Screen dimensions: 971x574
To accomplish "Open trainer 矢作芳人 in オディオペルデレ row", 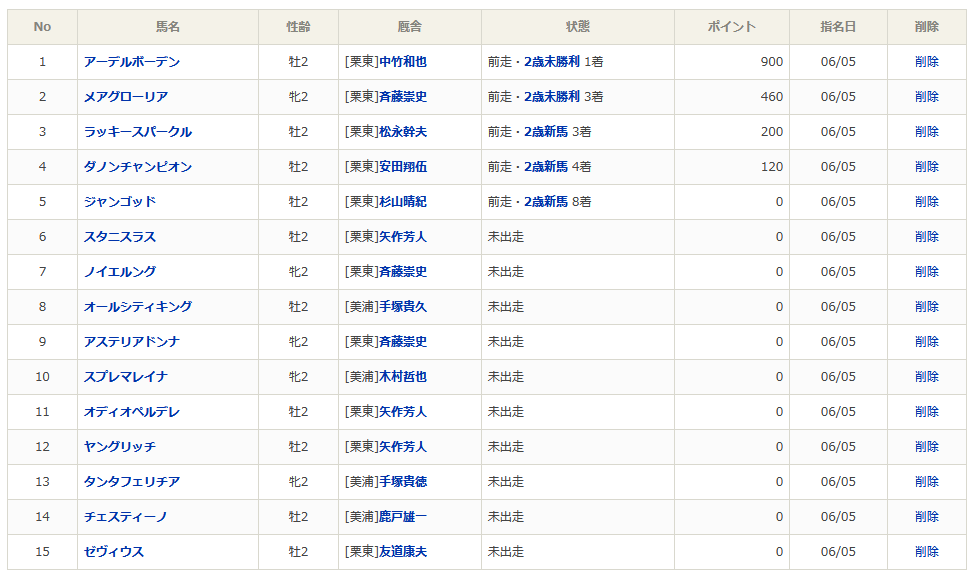I will coord(403,412).
